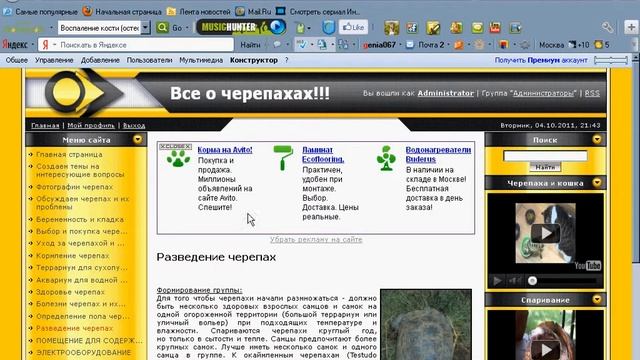Open the Ламинат Ecoflooring ad link
The width and height of the screenshot is (640, 360).
(x=323, y=154)
